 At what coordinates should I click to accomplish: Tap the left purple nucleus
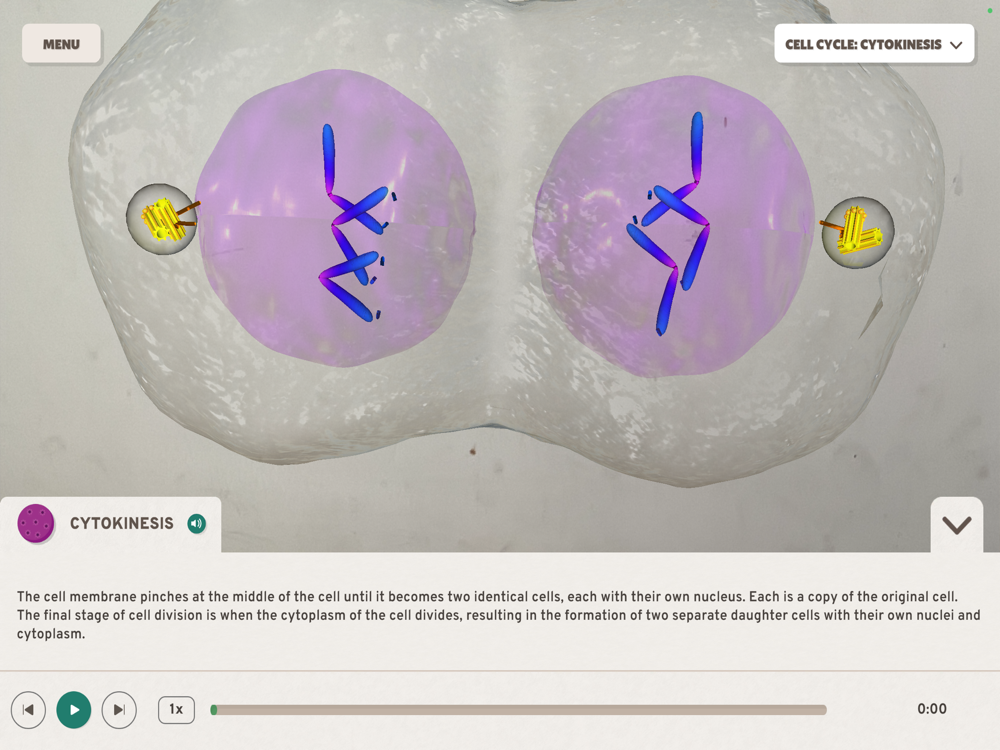click(x=268, y=217)
